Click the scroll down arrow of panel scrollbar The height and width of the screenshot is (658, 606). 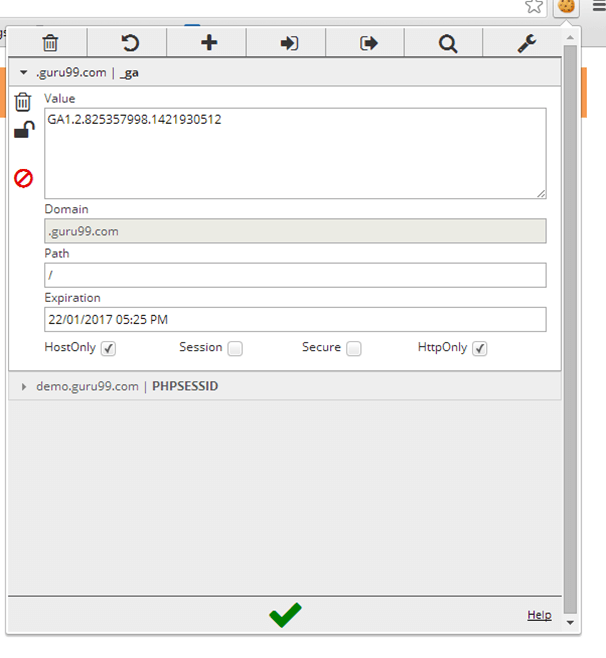tap(571, 622)
